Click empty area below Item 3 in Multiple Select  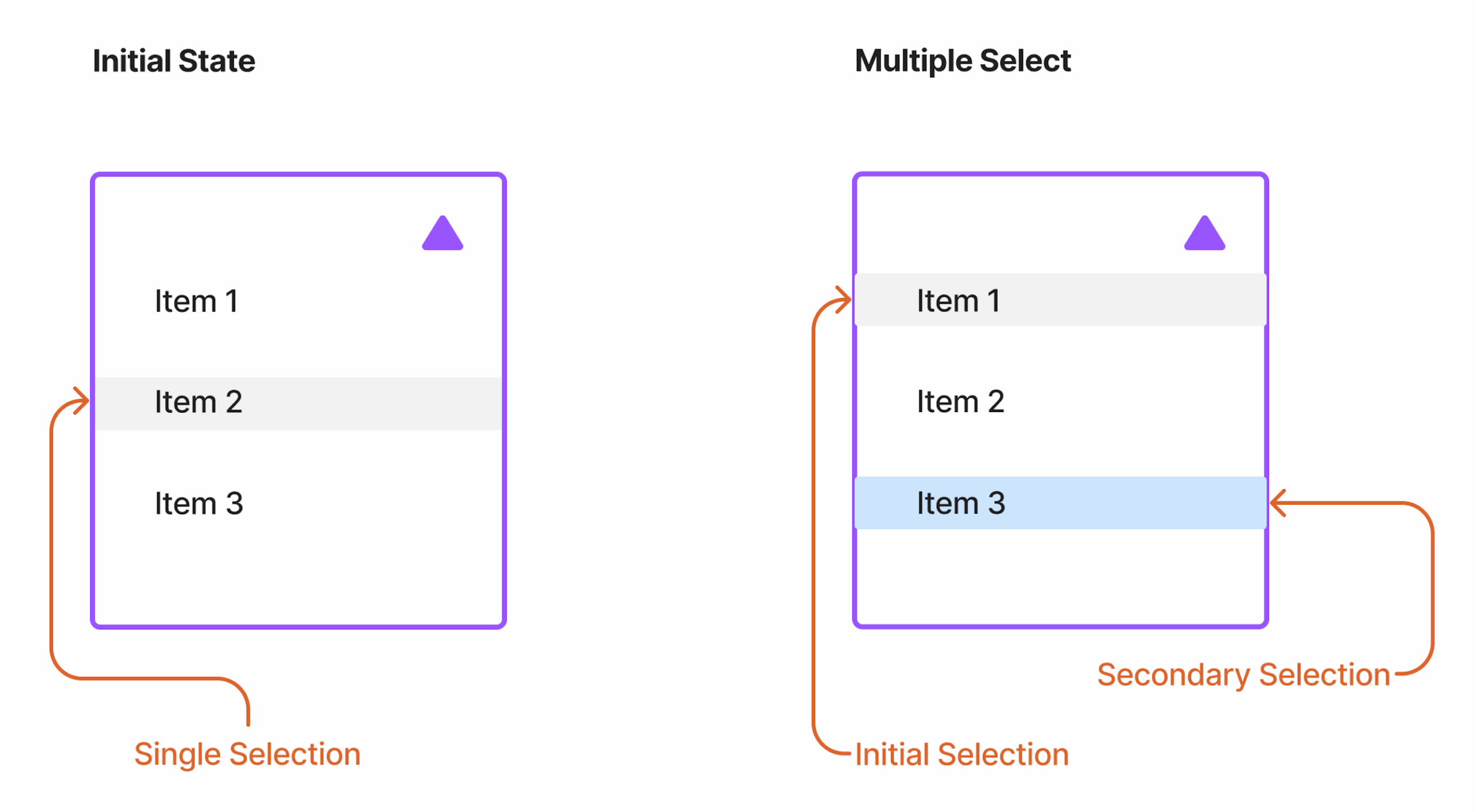(x=1060, y=576)
